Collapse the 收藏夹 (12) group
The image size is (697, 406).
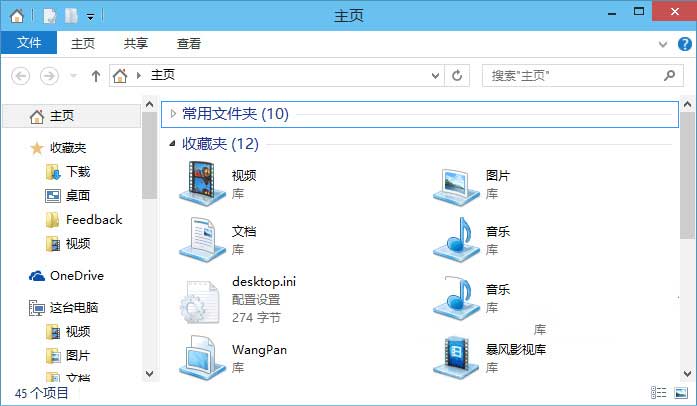coord(173,144)
